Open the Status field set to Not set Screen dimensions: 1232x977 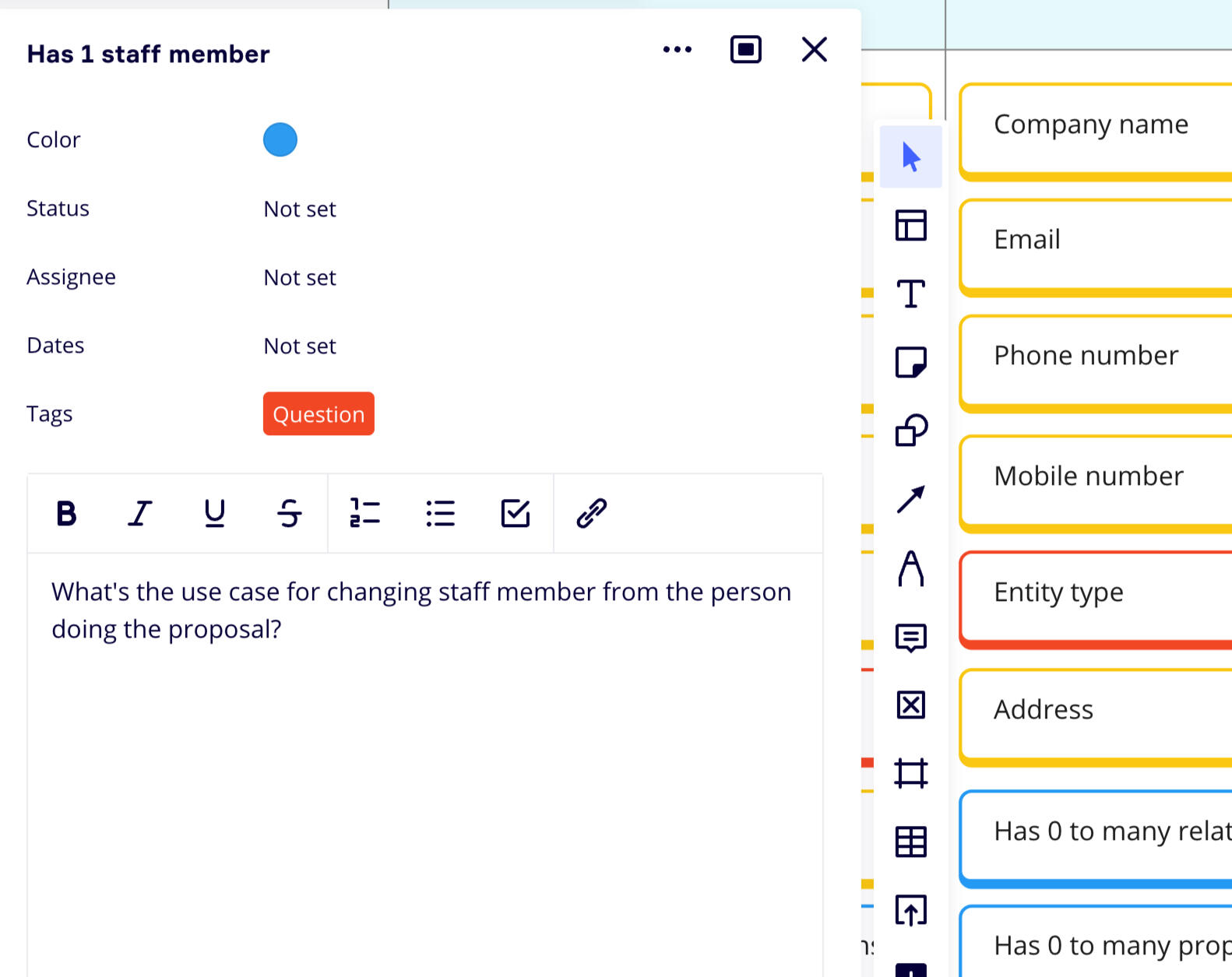(300, 209)
